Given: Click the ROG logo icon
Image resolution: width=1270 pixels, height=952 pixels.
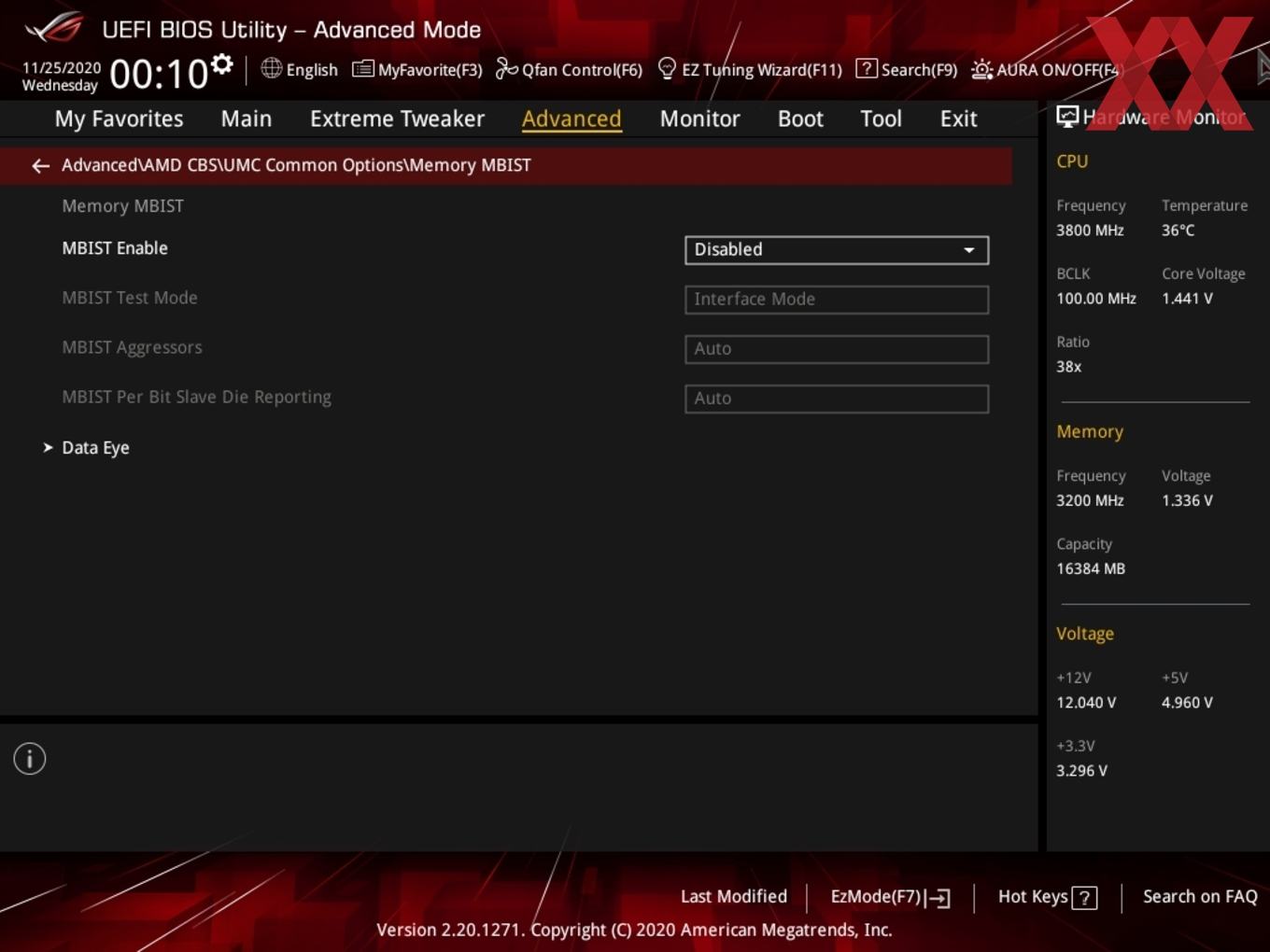Looking at the screenshot, I should tap(53, 28).
